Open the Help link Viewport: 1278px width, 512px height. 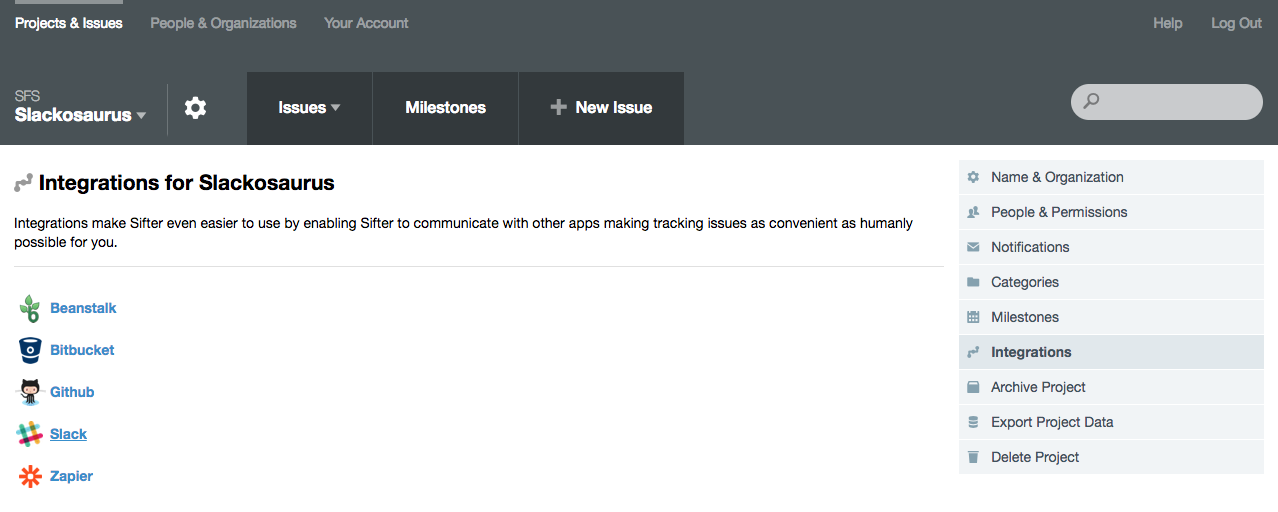(1168, 22)
